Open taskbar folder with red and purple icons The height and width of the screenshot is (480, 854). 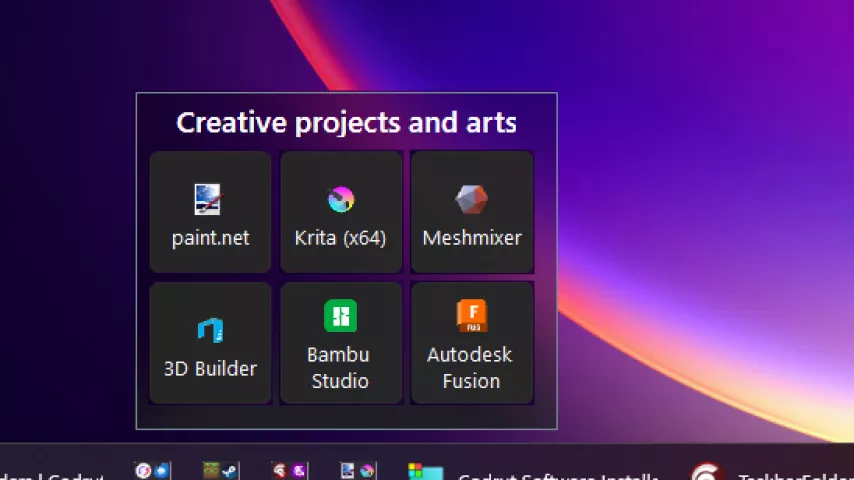(290, 470)
